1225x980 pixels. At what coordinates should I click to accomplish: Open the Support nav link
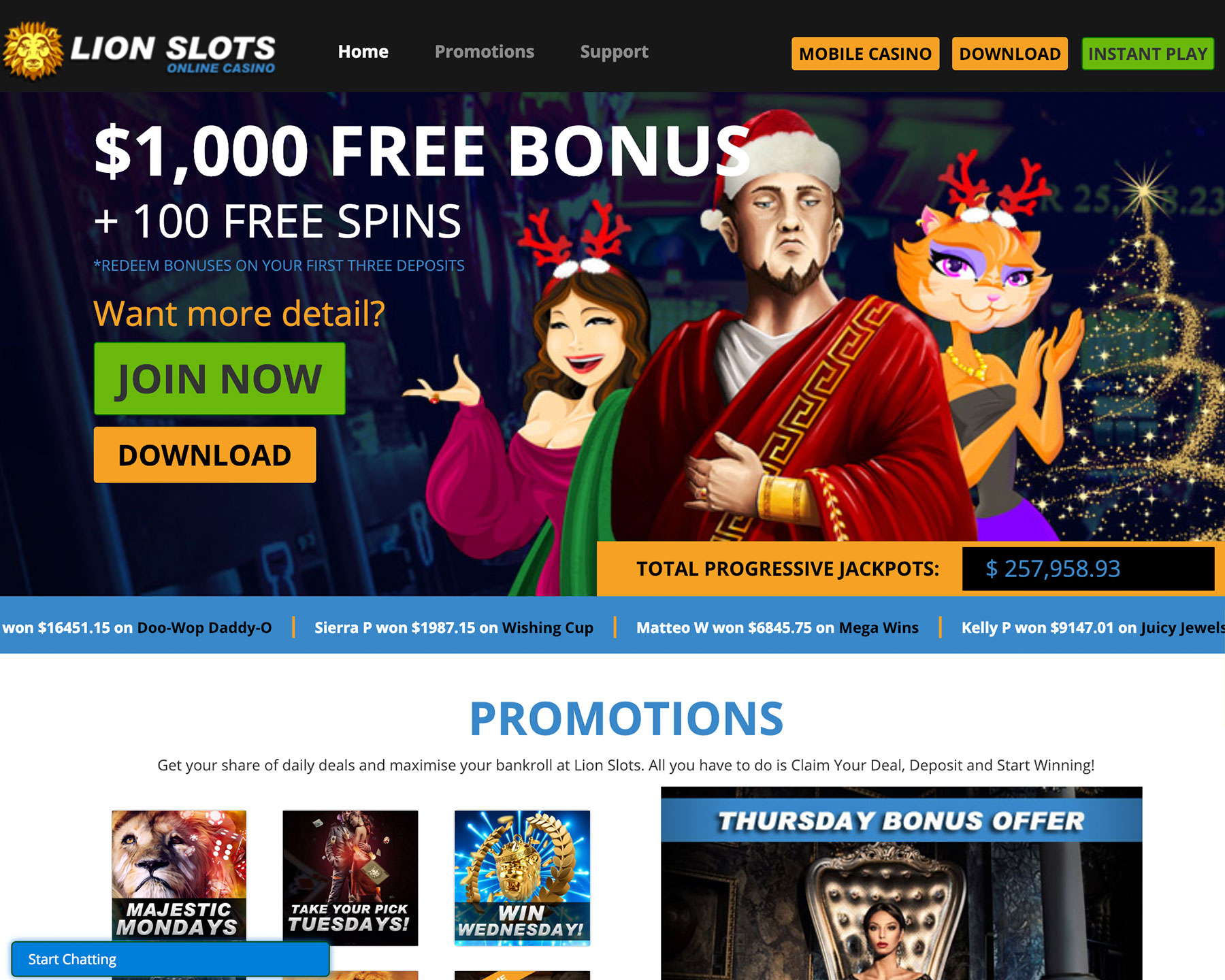(x=614, y=52)
